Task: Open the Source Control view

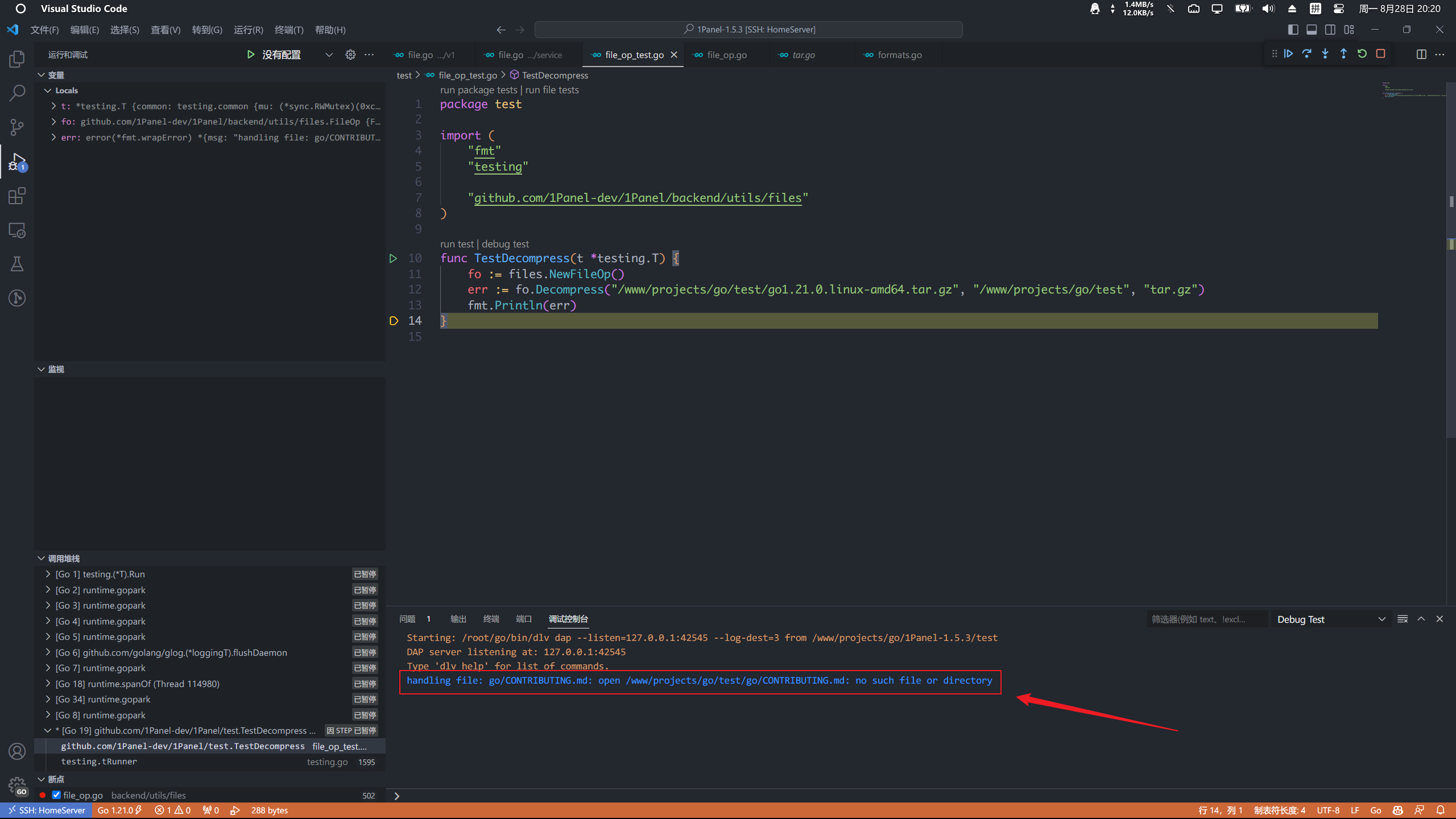Action: 17,127
